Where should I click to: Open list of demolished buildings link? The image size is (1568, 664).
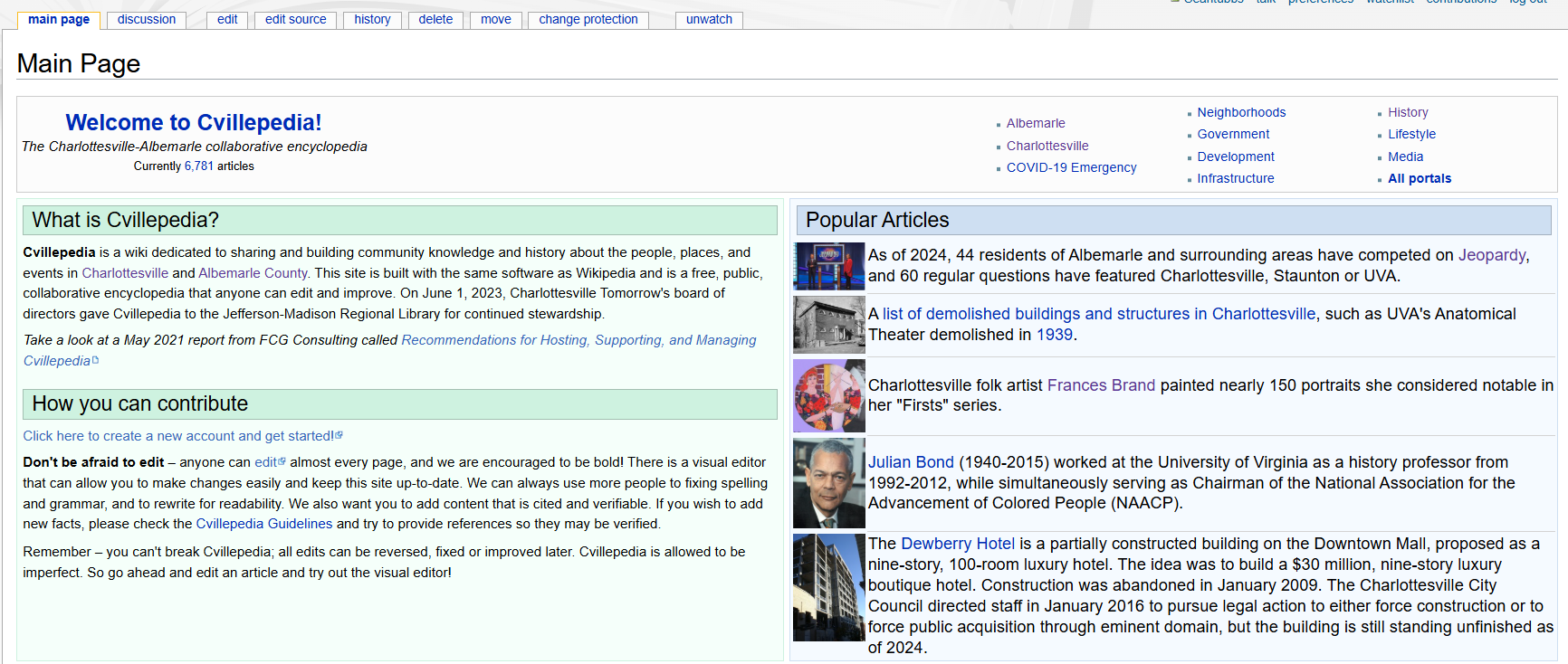coord(1099,314)
